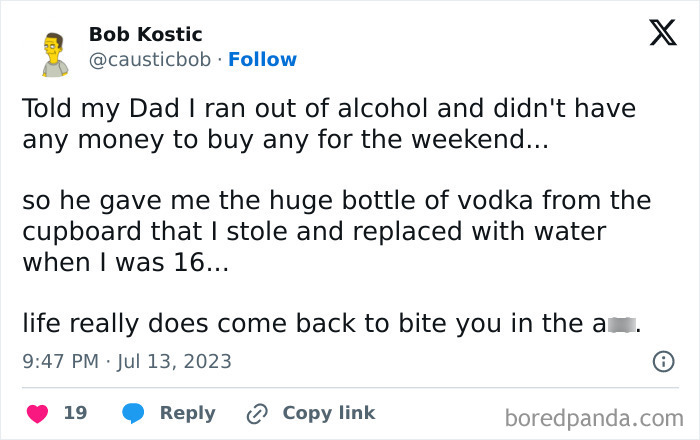Click the "Told my Dad" opening paragraph
This screenshot has height=440, width=700.
tap(329, 123)
